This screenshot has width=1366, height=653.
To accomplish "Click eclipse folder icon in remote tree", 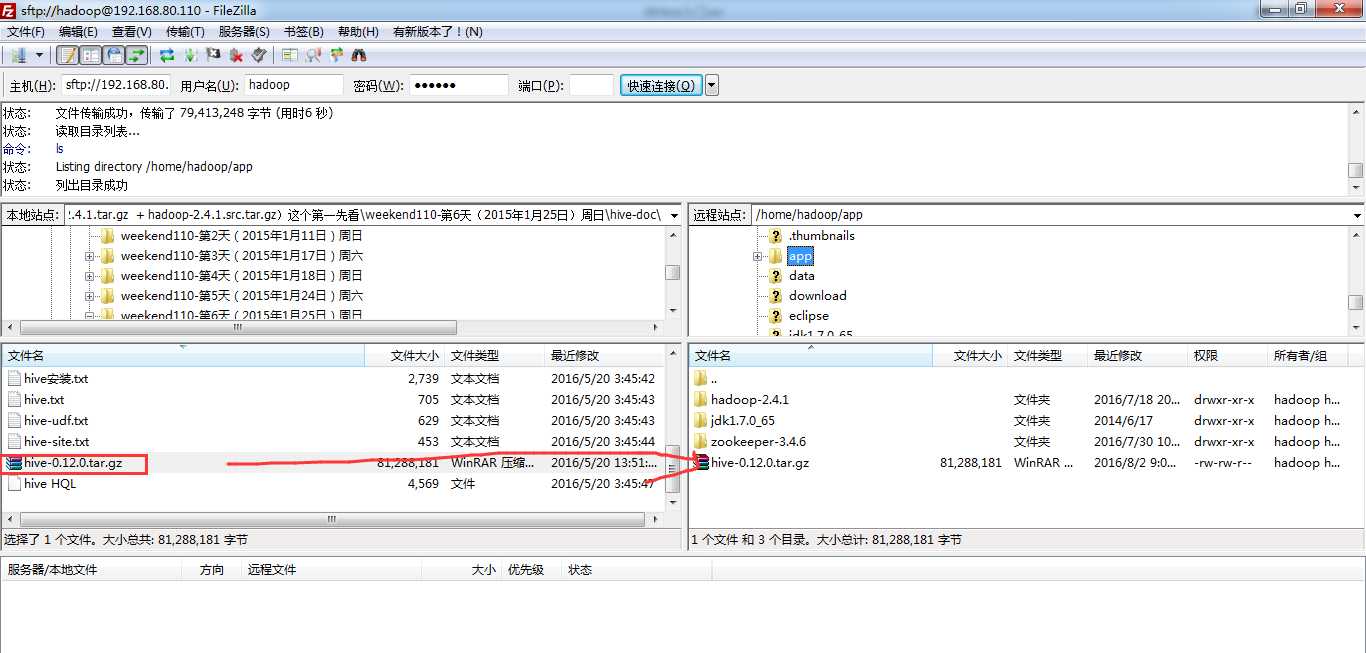I will (x=775, y=316).
